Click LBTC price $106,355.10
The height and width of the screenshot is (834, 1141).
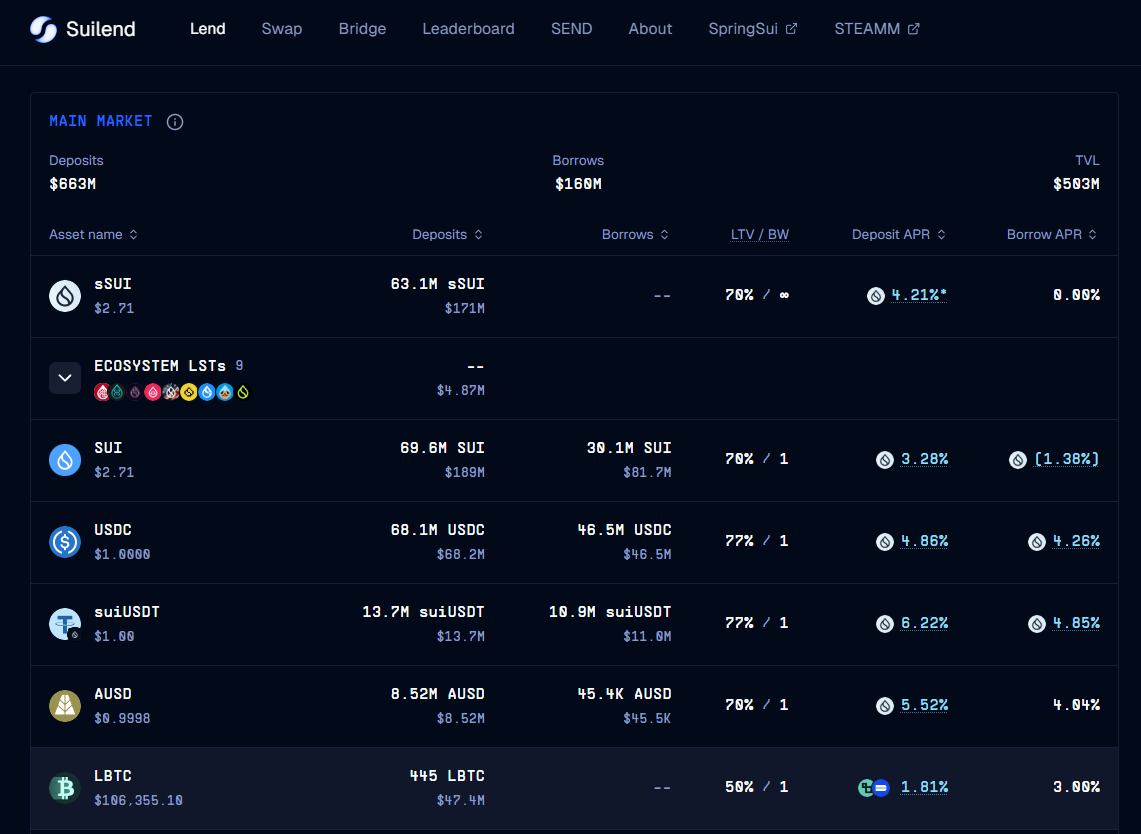[x=138, y=801]
